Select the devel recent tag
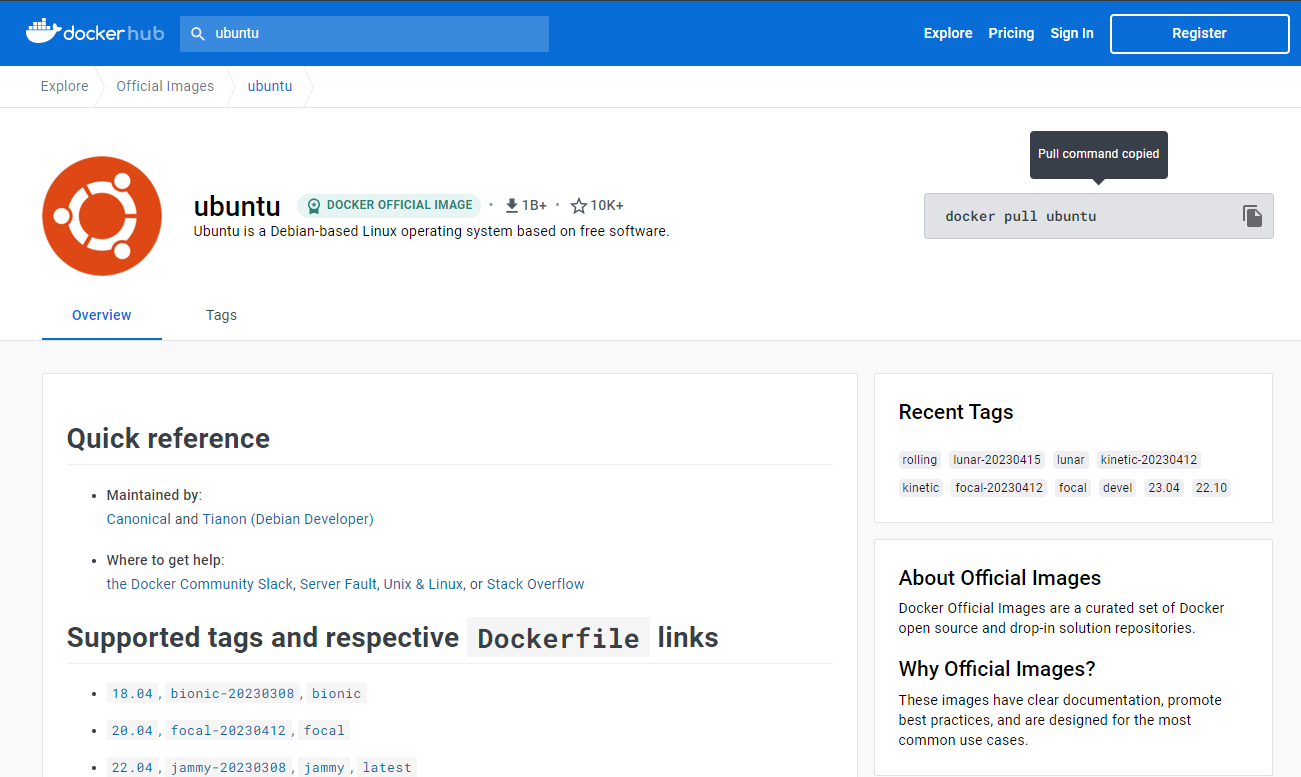 pyautogui.click(x=1118, y=488)
